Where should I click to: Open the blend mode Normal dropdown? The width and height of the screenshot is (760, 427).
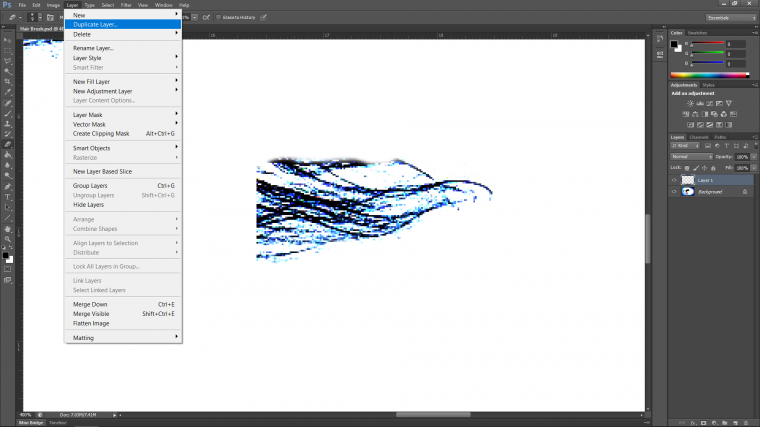point(691,157)
